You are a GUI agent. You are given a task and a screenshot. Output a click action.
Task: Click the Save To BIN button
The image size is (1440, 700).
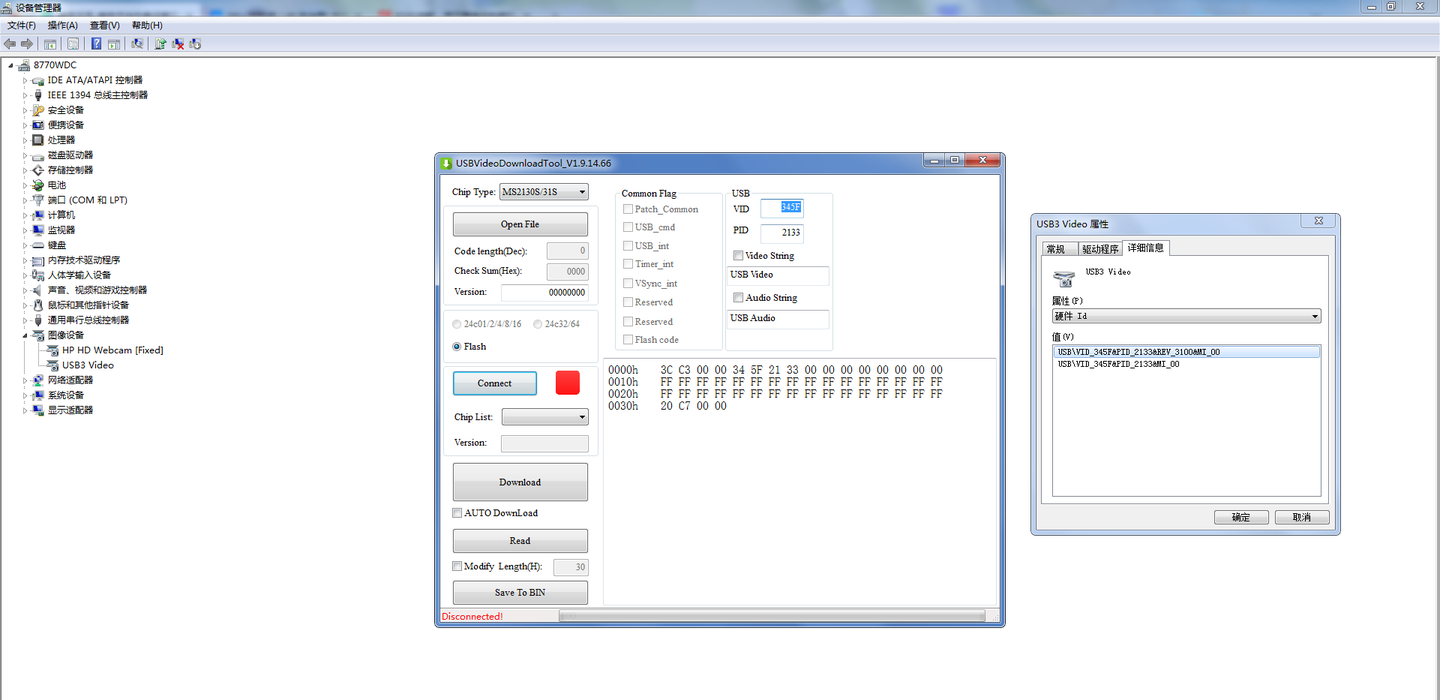(x=520, y=592)
